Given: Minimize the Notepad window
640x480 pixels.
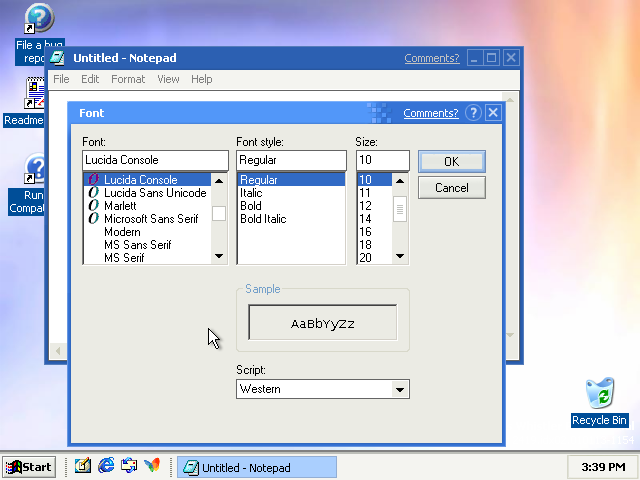Looking at the screenshot, I should click(475, 58).
